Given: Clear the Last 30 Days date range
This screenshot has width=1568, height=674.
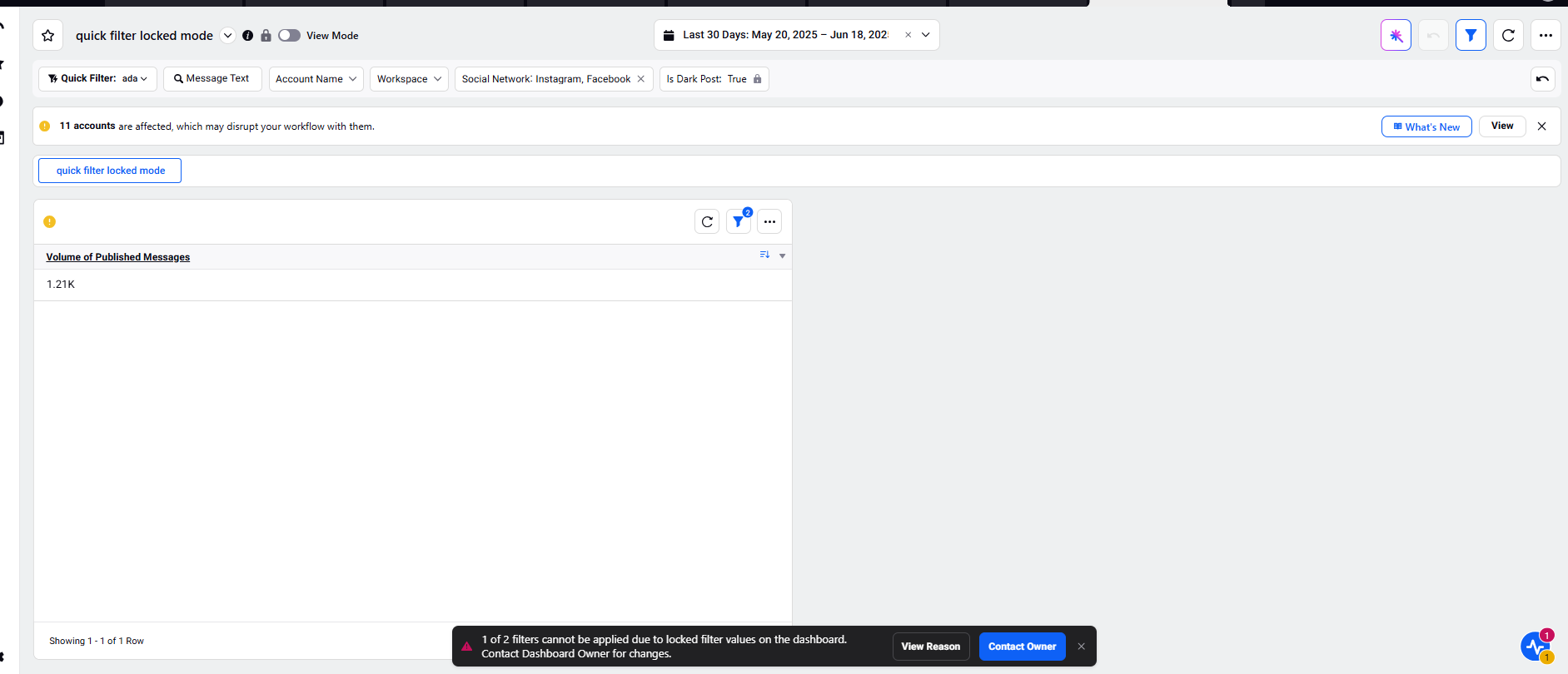Looking at the screenshot, I should (x=908, y=35).
